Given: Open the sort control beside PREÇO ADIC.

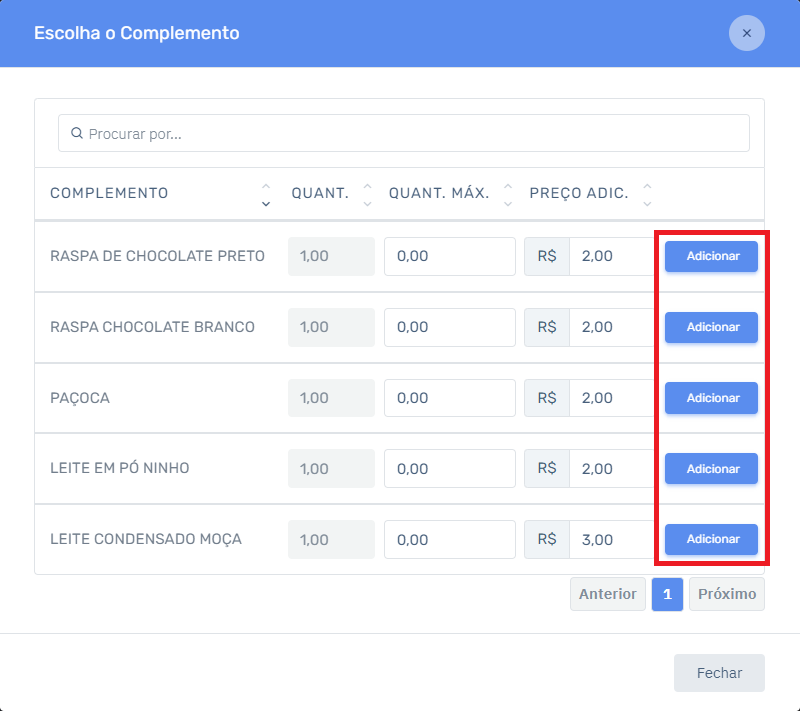Looking at the screenshot, I should click(647, 192).
